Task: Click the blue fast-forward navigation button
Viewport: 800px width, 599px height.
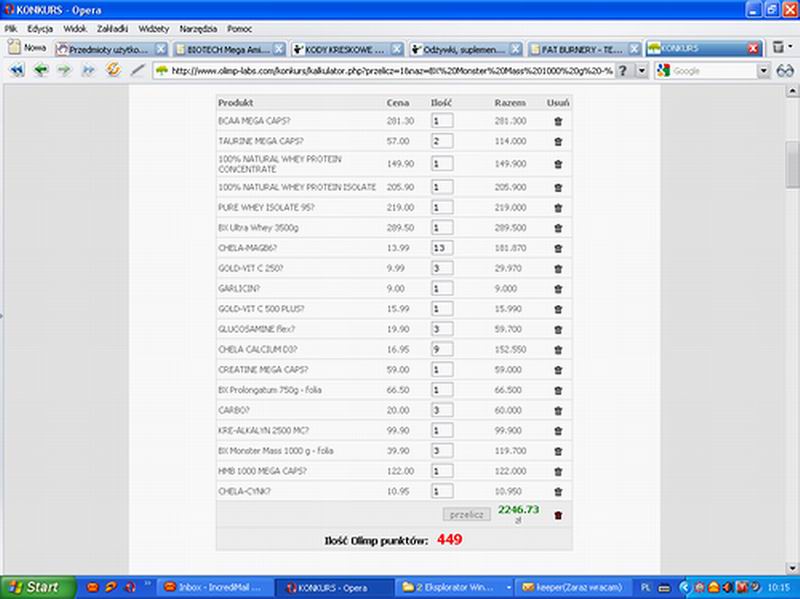Action: (88, 70)
